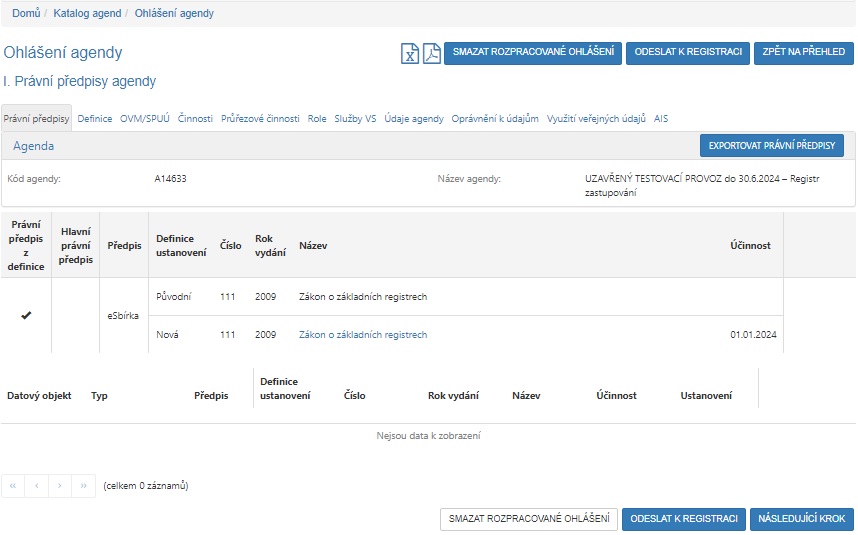Switch to the OVM/SPUÚ tab
858x535 pixels.
(x=145, y=118)
